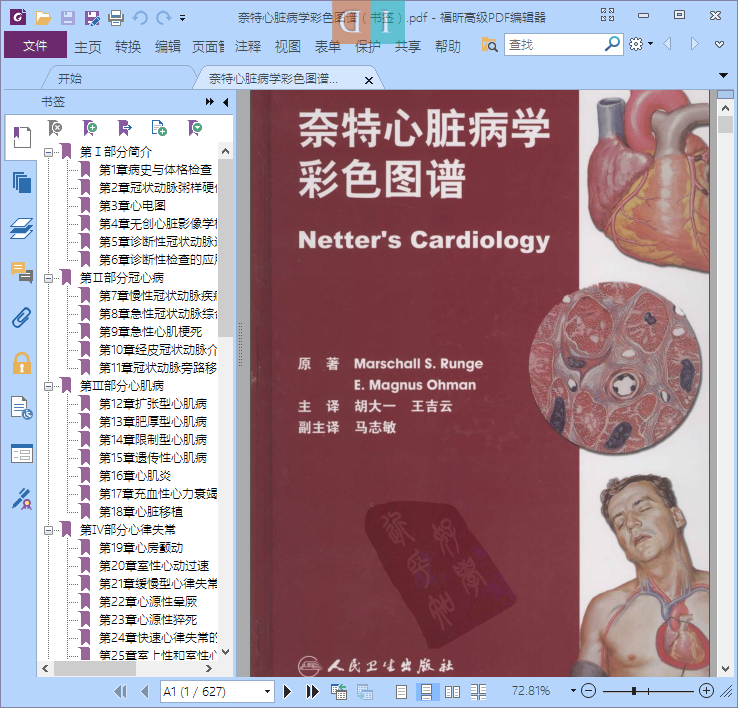Open the Comments sidebar panel
The width and height of the screenshot is (738, 708).
tap(22, 273)
